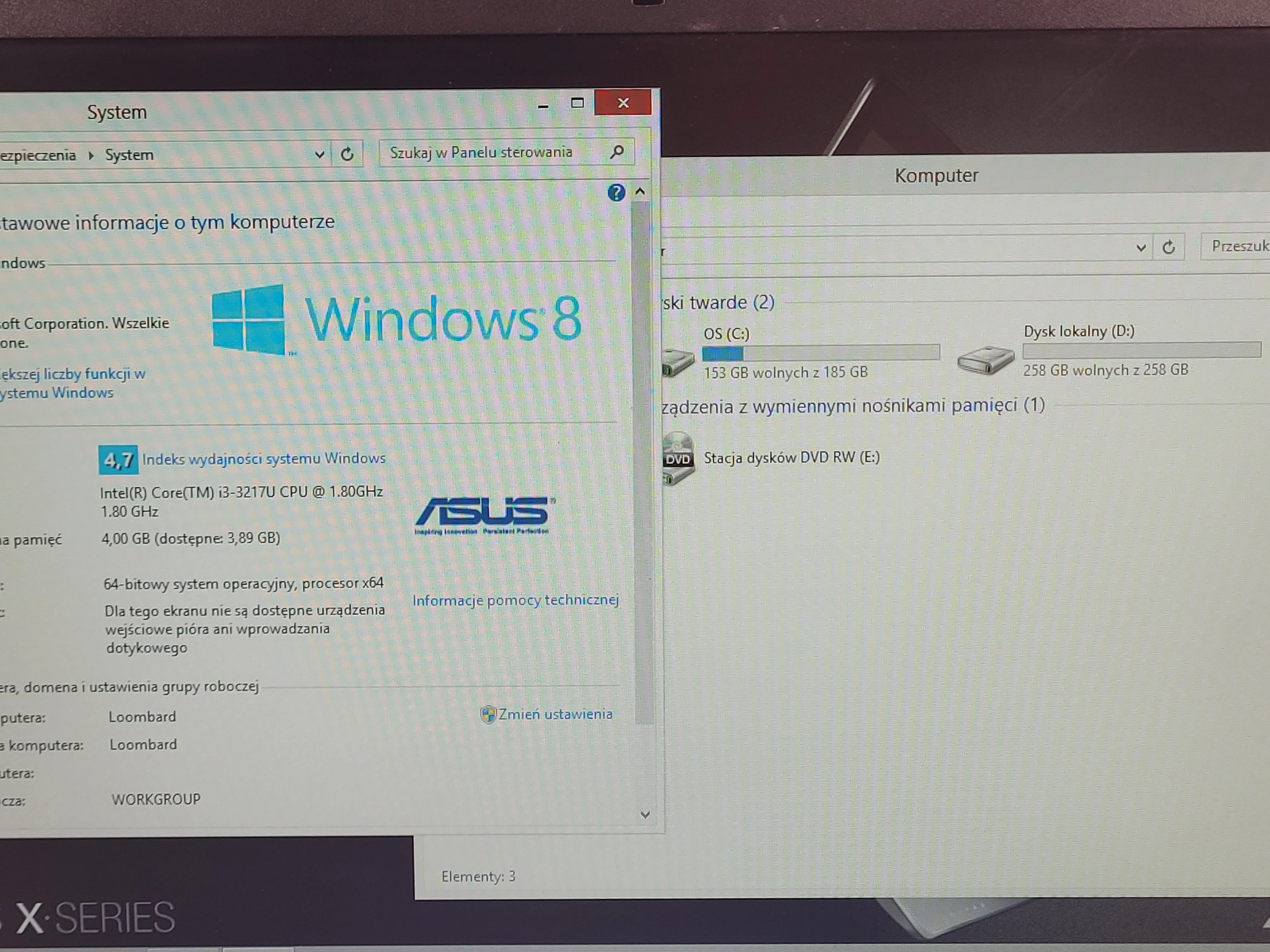The image size is (1270, 952).
Task: Click the DVD RW drive (E:) icon
Action: [678, 458]
